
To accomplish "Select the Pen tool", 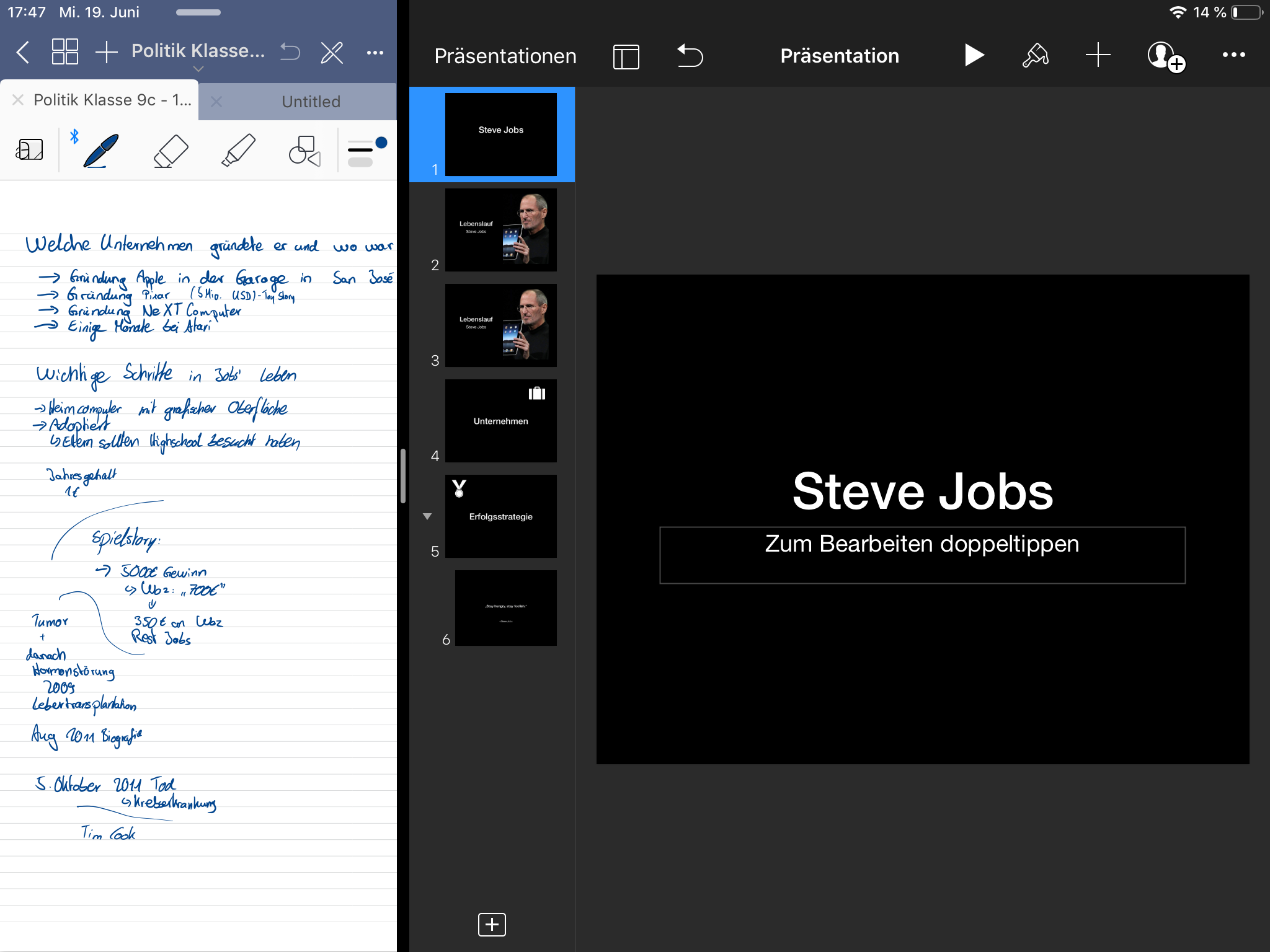I will pyautogui.click(x=100, y=150).
